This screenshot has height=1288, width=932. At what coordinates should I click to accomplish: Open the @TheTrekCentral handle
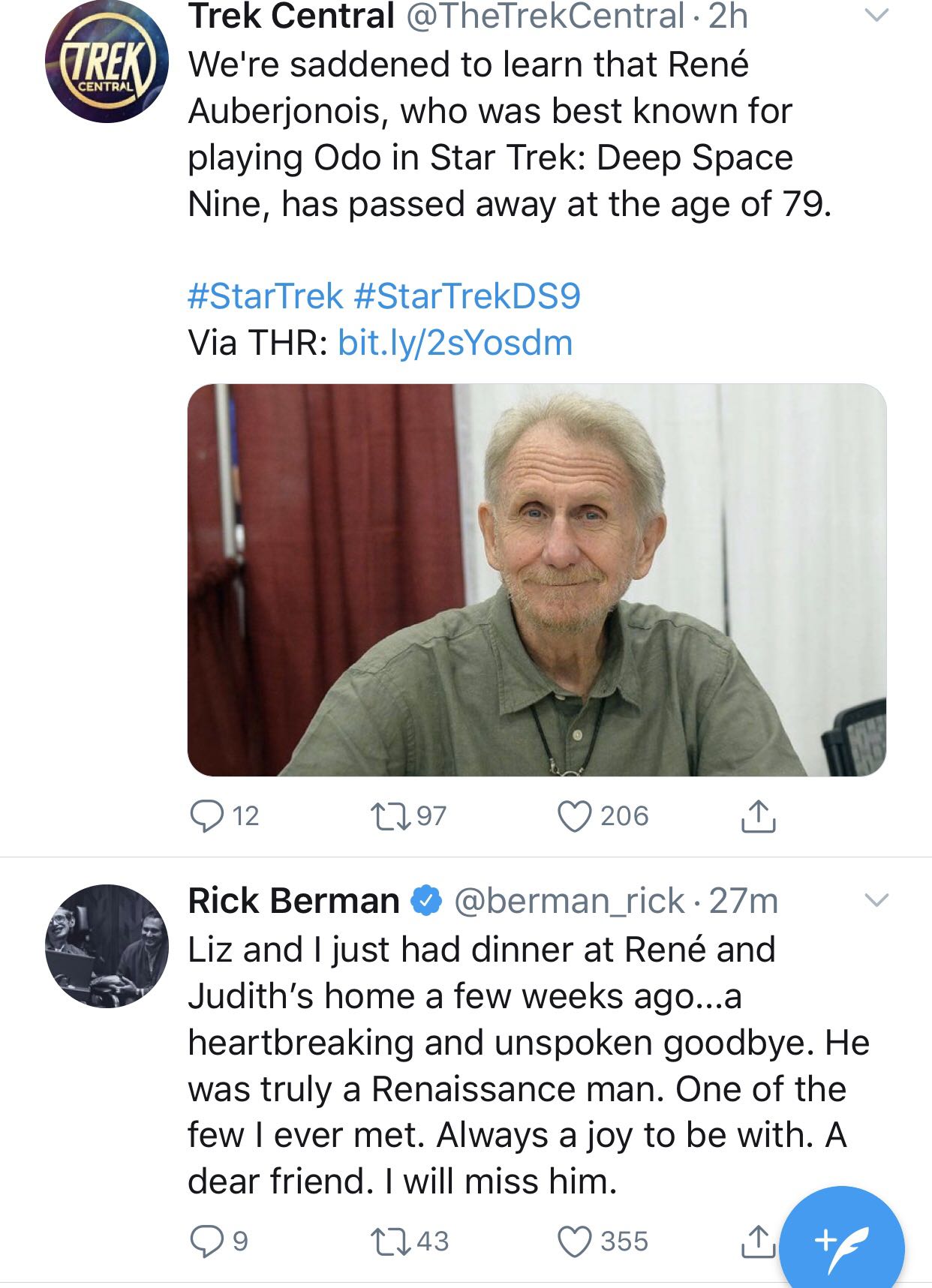point(545,17)
